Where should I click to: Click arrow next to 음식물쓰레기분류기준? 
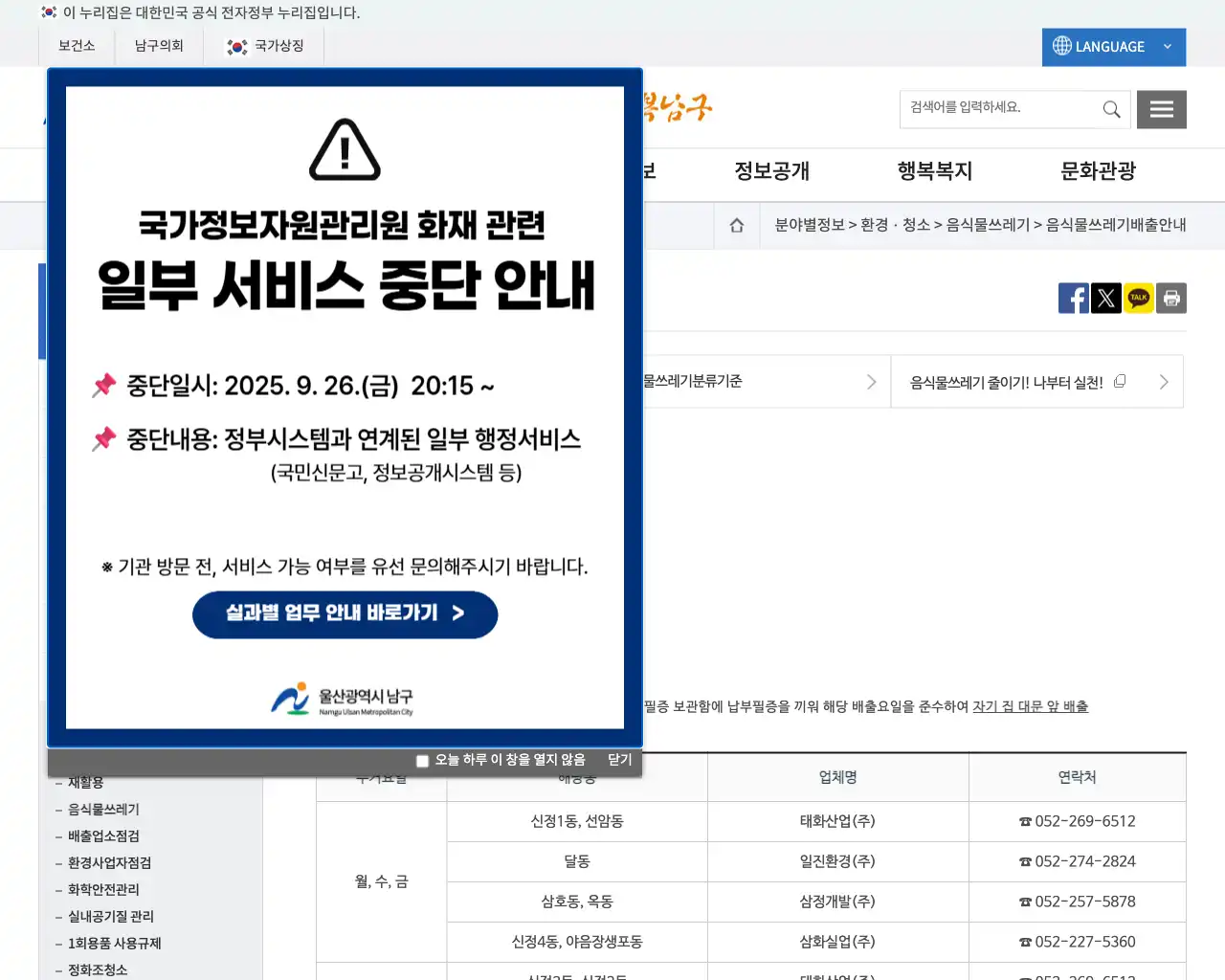[871, 382]
